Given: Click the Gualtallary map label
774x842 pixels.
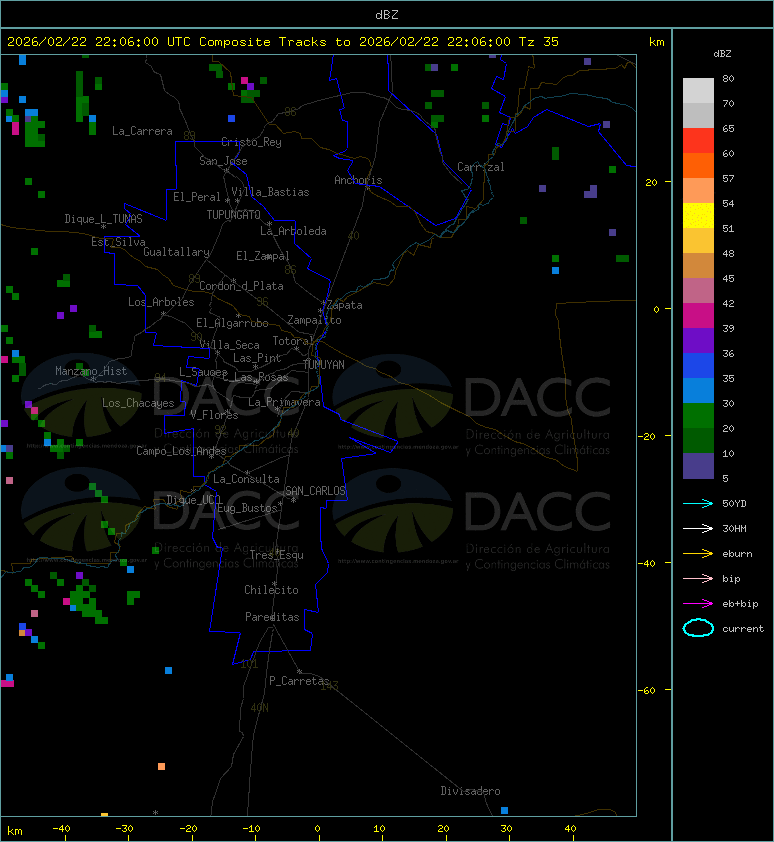Looking at the screenshot, I should 176,252.
